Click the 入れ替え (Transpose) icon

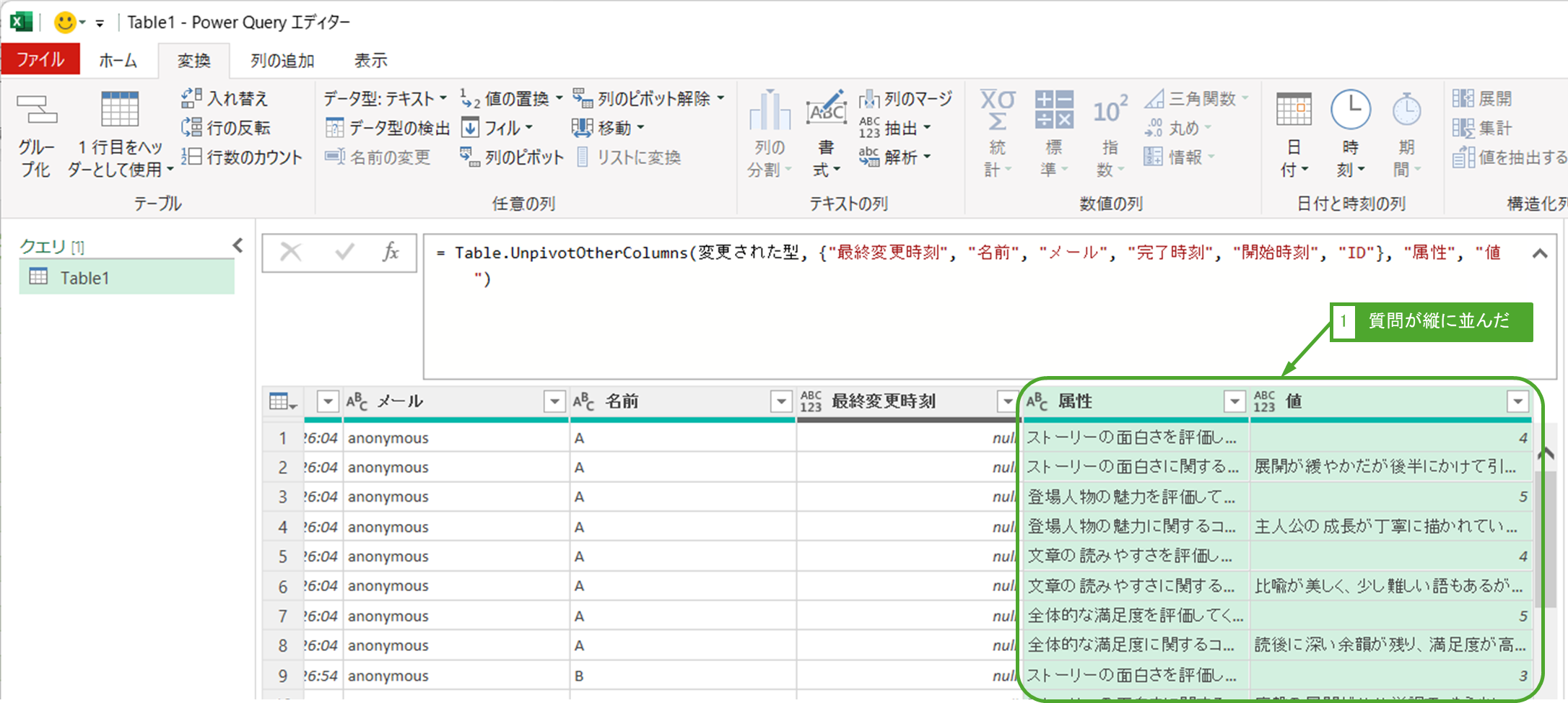pos(191,98)
